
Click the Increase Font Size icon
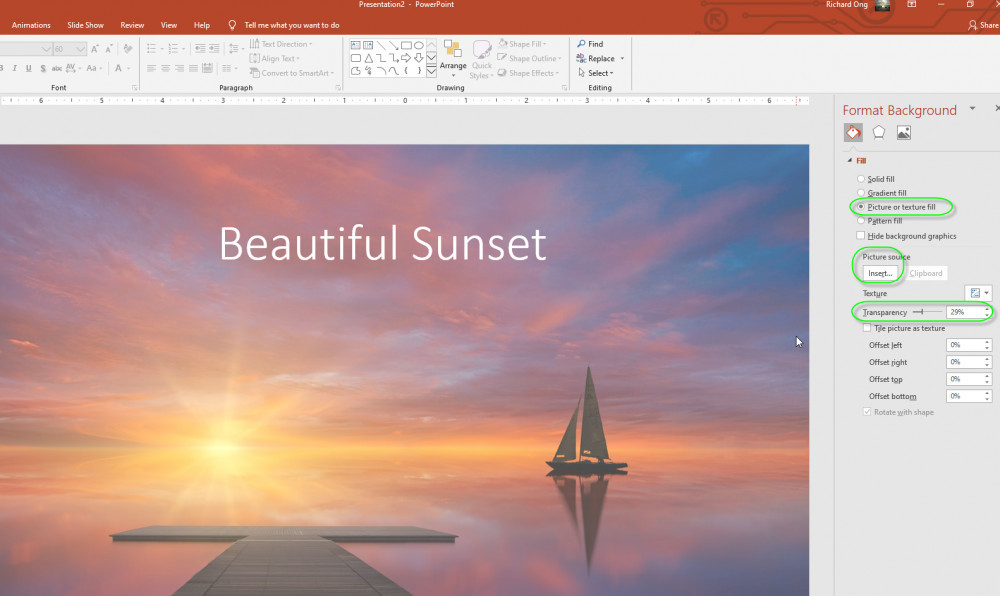[x=96, y=49]
